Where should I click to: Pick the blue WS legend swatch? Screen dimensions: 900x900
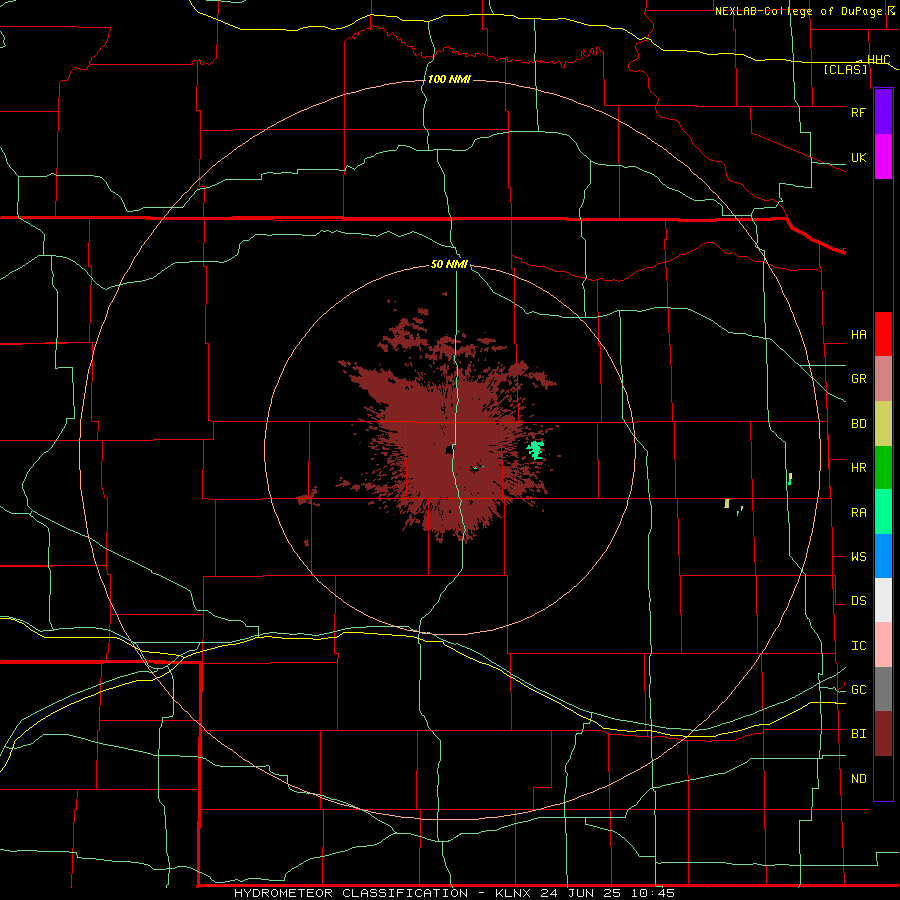click(883, 556)
